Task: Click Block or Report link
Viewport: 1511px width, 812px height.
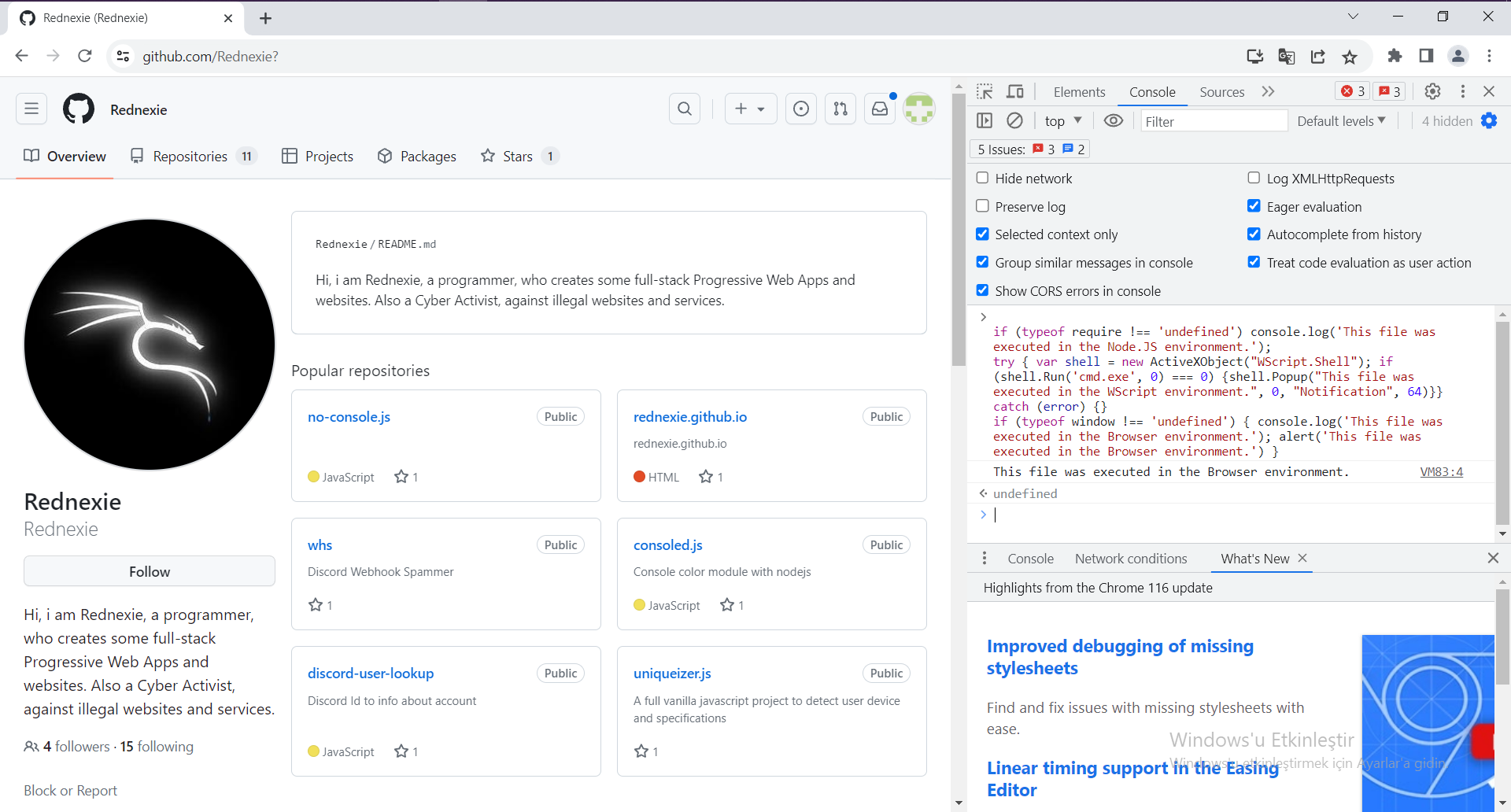Action: click(70, 790)
